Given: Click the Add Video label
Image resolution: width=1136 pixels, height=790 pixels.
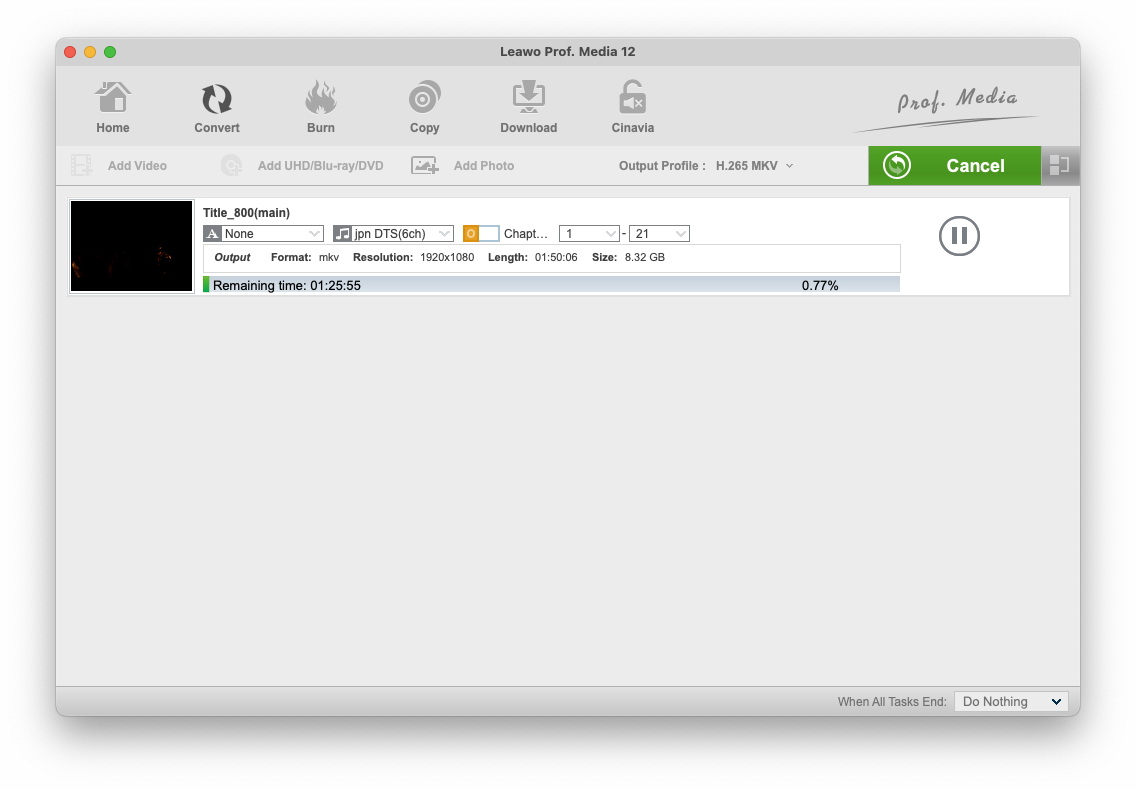Looking at the screenshot, I should point(137,165).
